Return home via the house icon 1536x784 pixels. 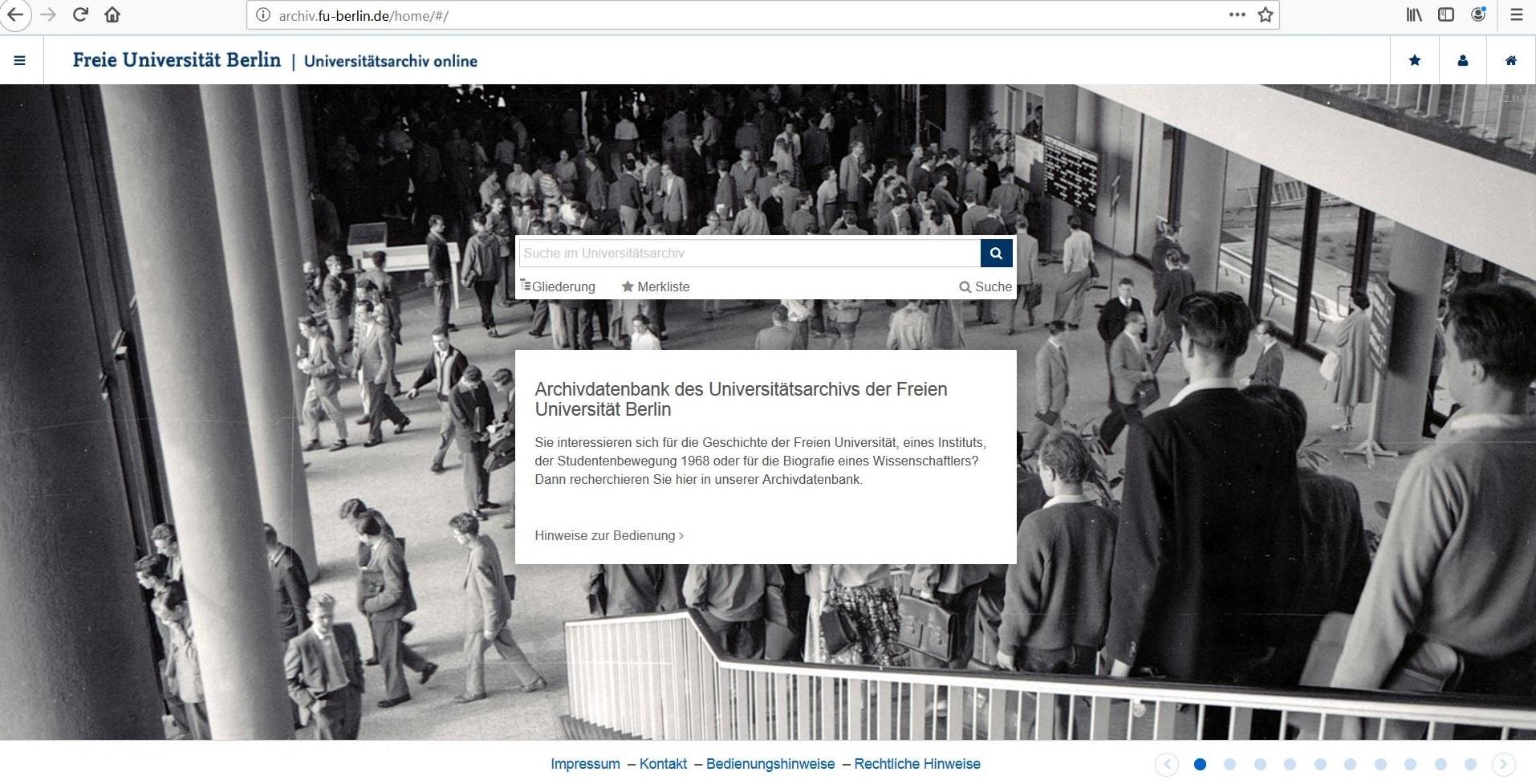click(x=1511, y=59)
